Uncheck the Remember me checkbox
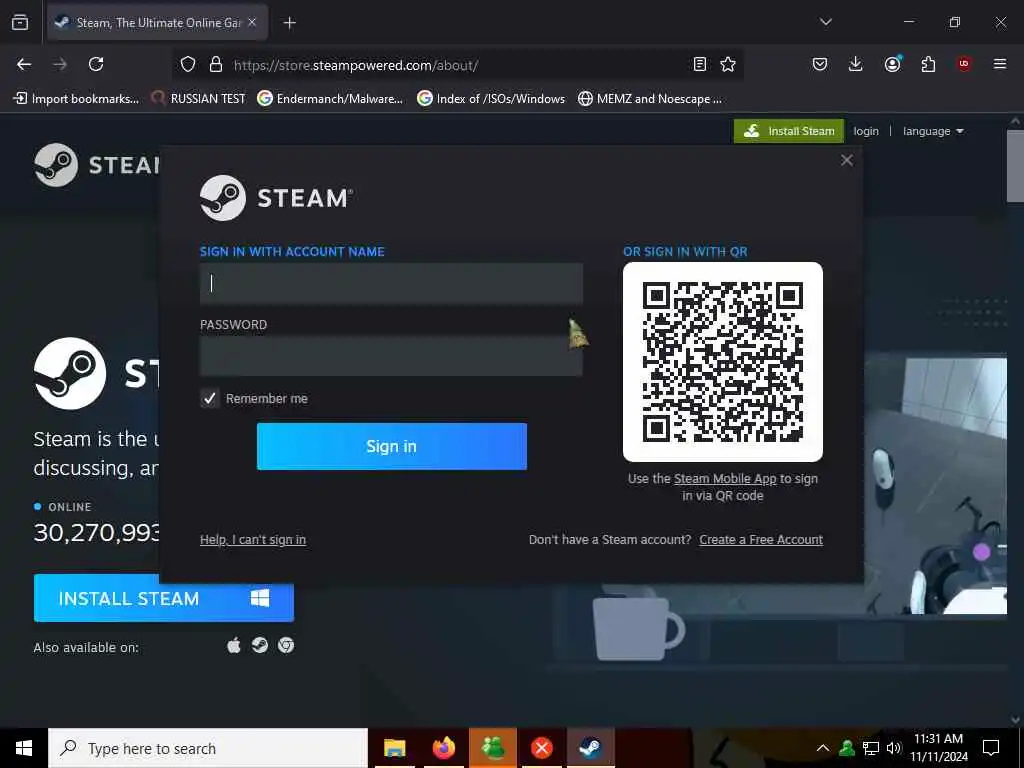 point(210,398)
